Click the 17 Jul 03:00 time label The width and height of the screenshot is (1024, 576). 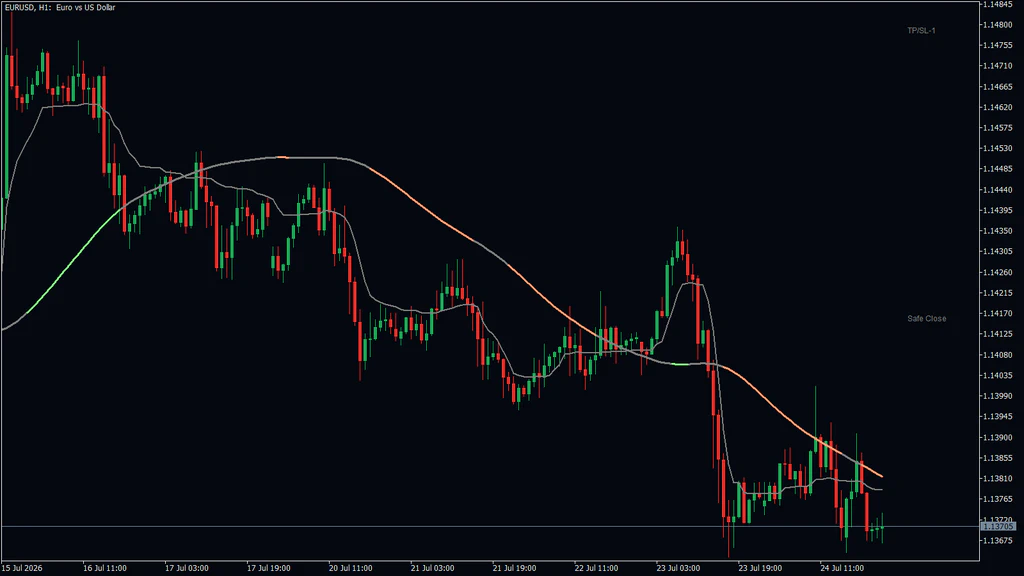coord(187,568)
